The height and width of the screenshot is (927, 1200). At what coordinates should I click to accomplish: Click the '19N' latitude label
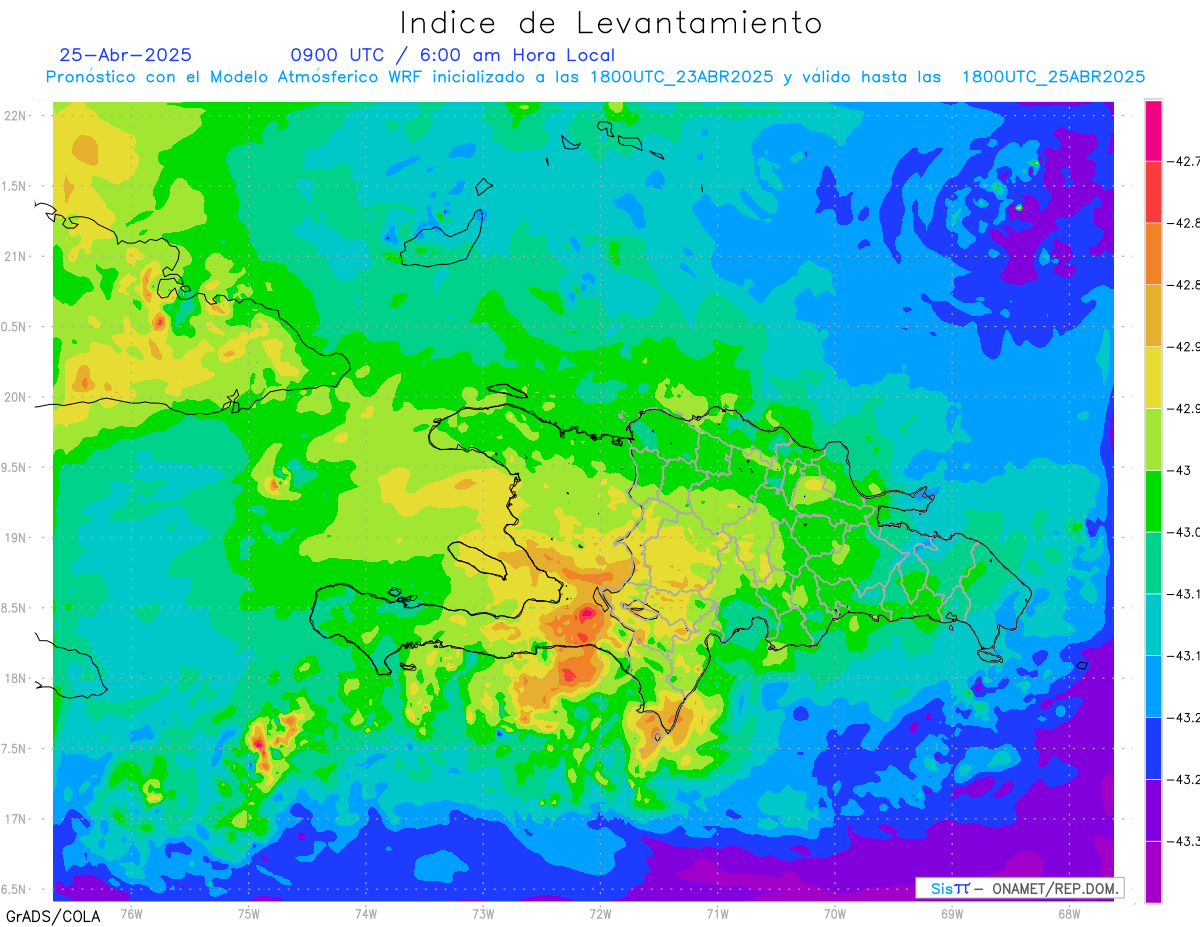tap(14, 538)
